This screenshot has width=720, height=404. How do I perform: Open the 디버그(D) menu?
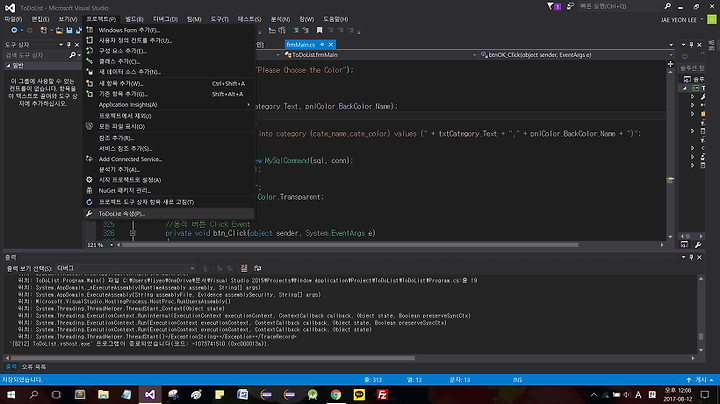pos(165,19)
